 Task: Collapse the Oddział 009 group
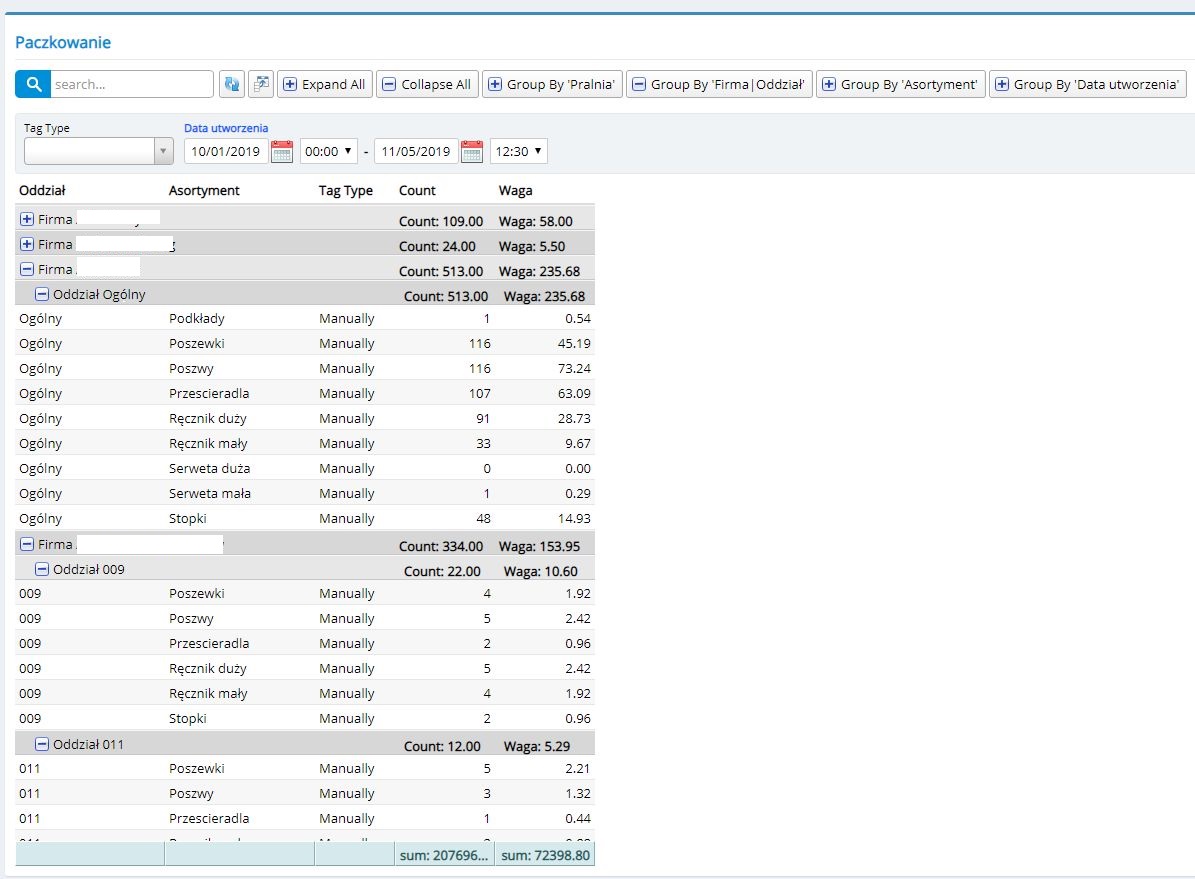43,569
